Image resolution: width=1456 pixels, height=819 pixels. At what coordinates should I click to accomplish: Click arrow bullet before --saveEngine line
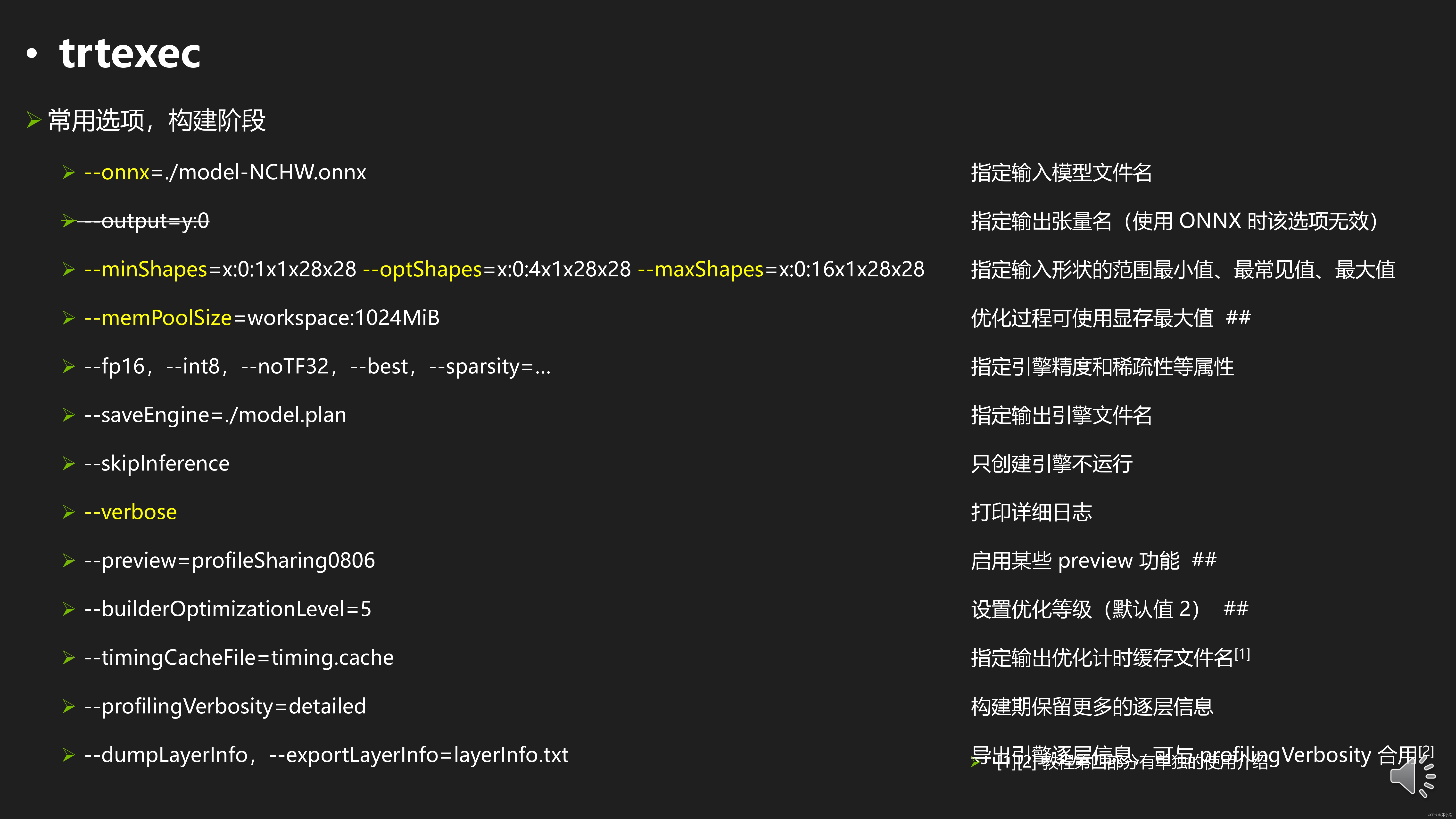coord(68,415)
